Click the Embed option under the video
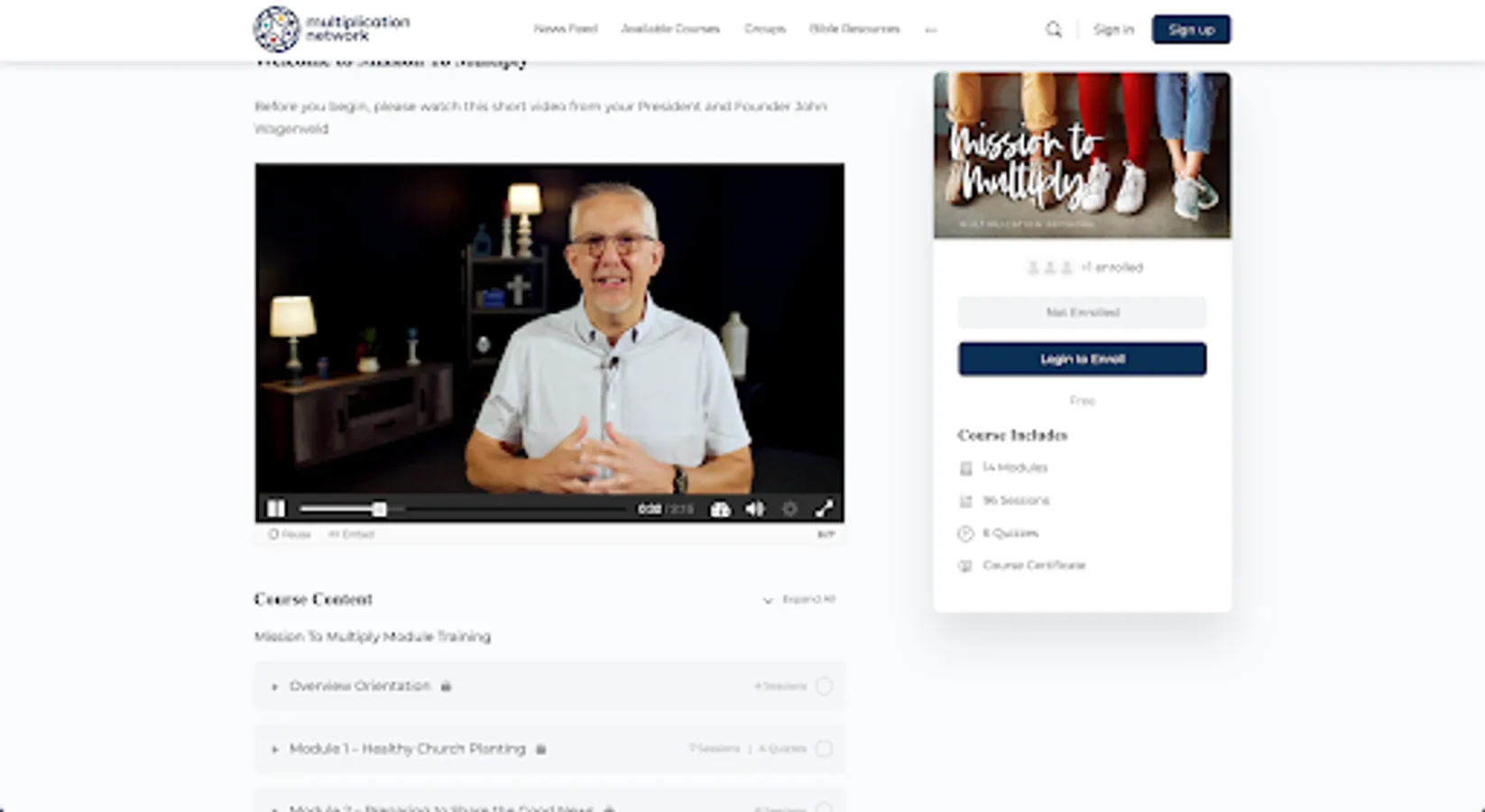The height and width of the screenshot is (812, 1485). tap(351, 534)
